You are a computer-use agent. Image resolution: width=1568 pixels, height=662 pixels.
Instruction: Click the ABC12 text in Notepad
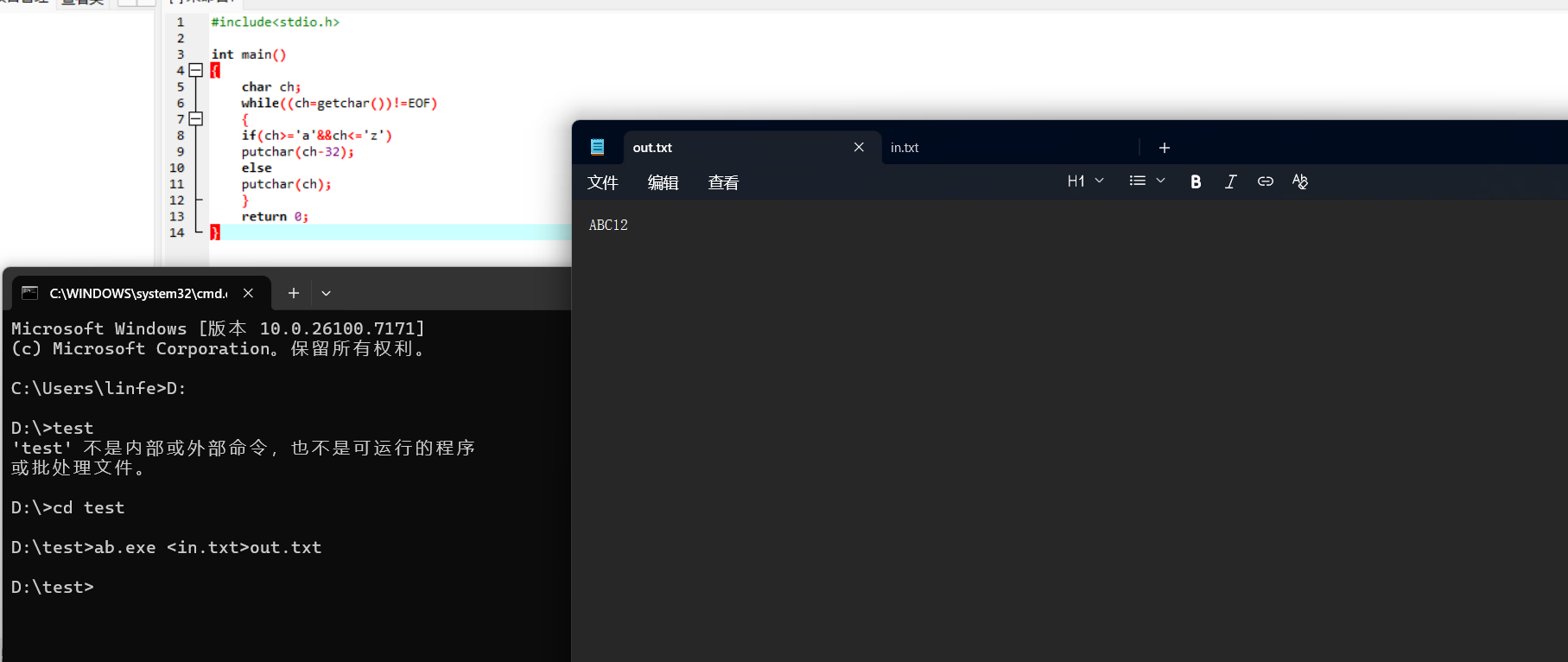[x=608, y=225]
